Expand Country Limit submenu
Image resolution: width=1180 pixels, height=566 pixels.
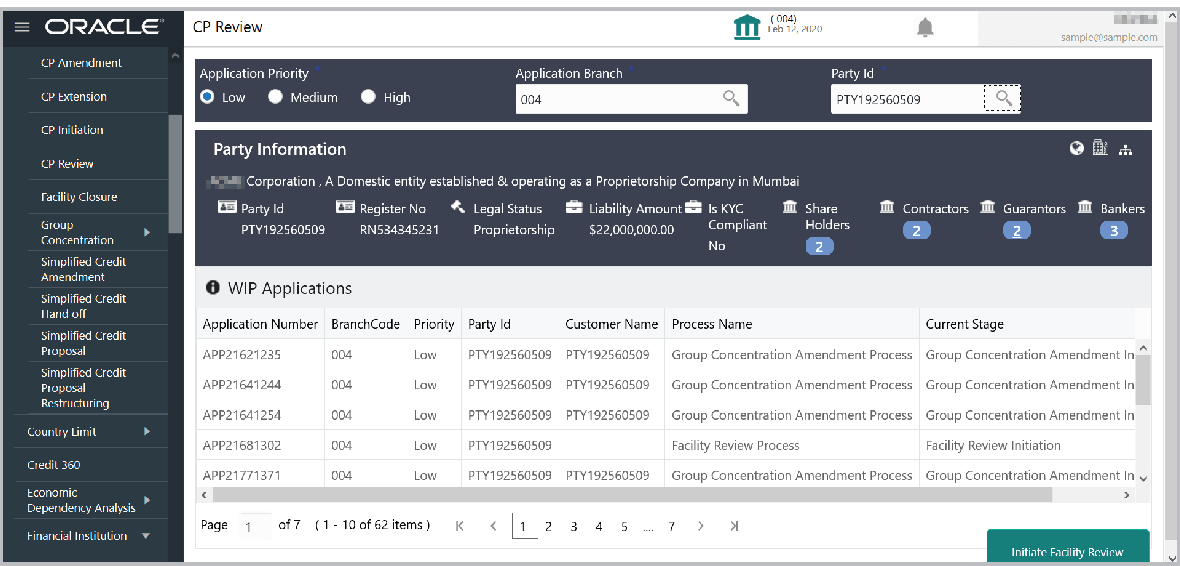click(147, 432)
